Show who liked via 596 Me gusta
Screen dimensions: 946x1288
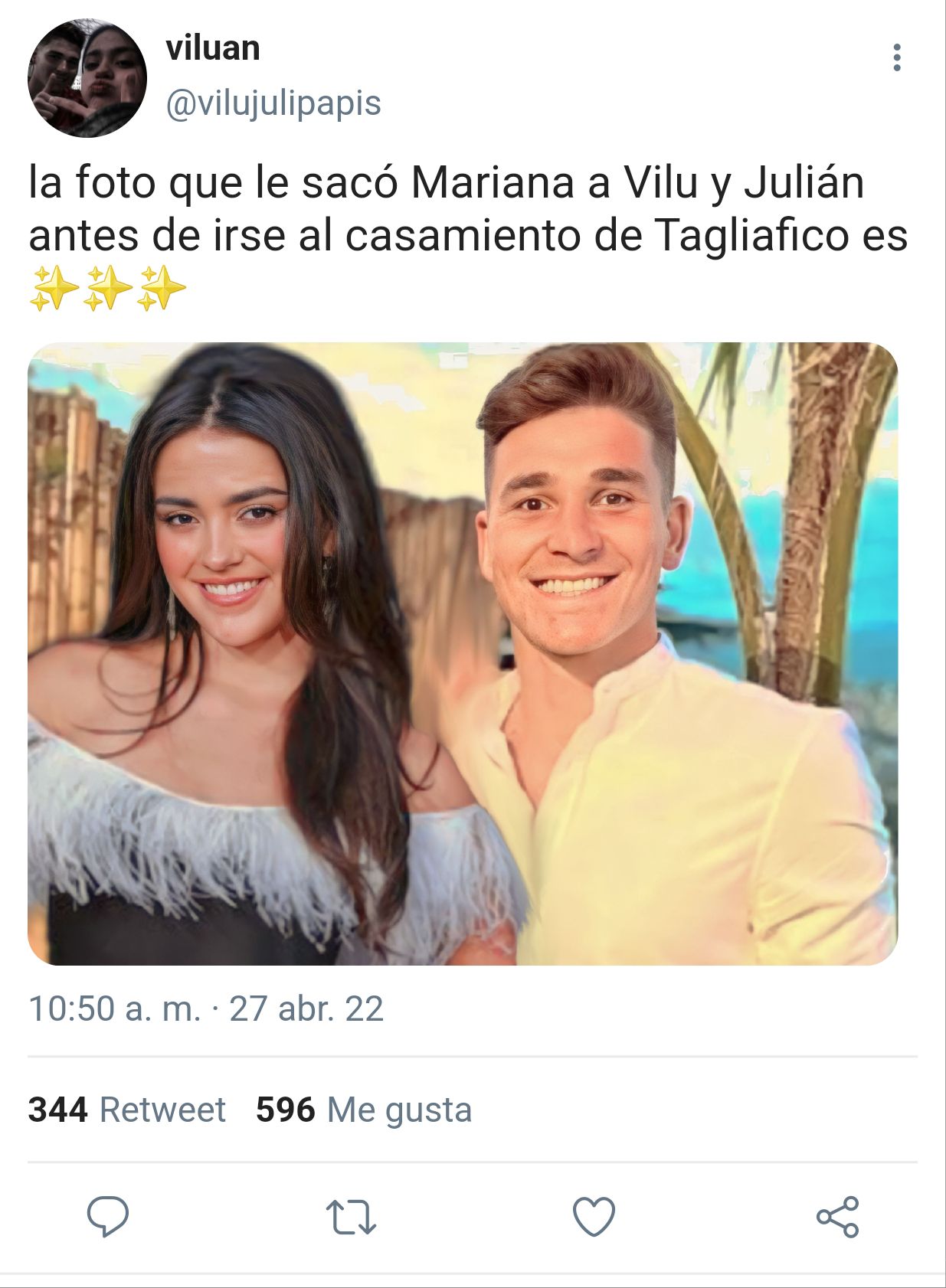(364, 1110)
